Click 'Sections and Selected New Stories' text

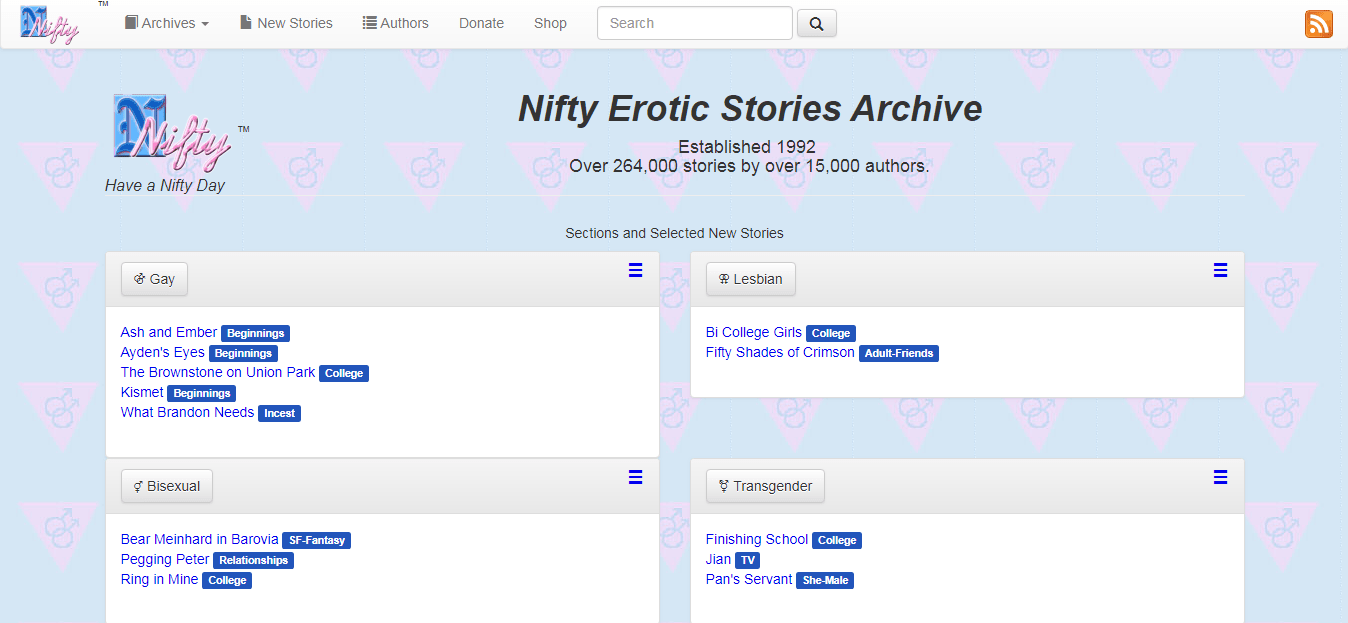pyautogui.click(x=674, y=233)
